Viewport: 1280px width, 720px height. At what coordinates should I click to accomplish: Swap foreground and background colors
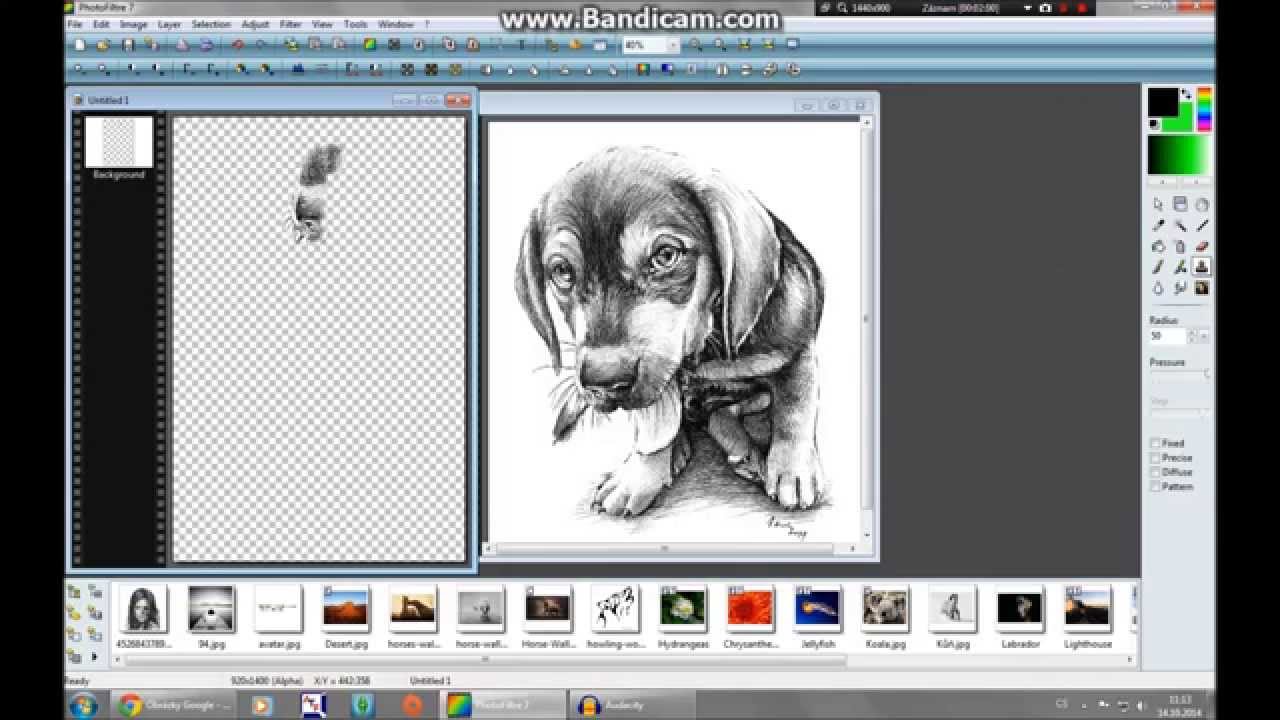click(1186, 94)
